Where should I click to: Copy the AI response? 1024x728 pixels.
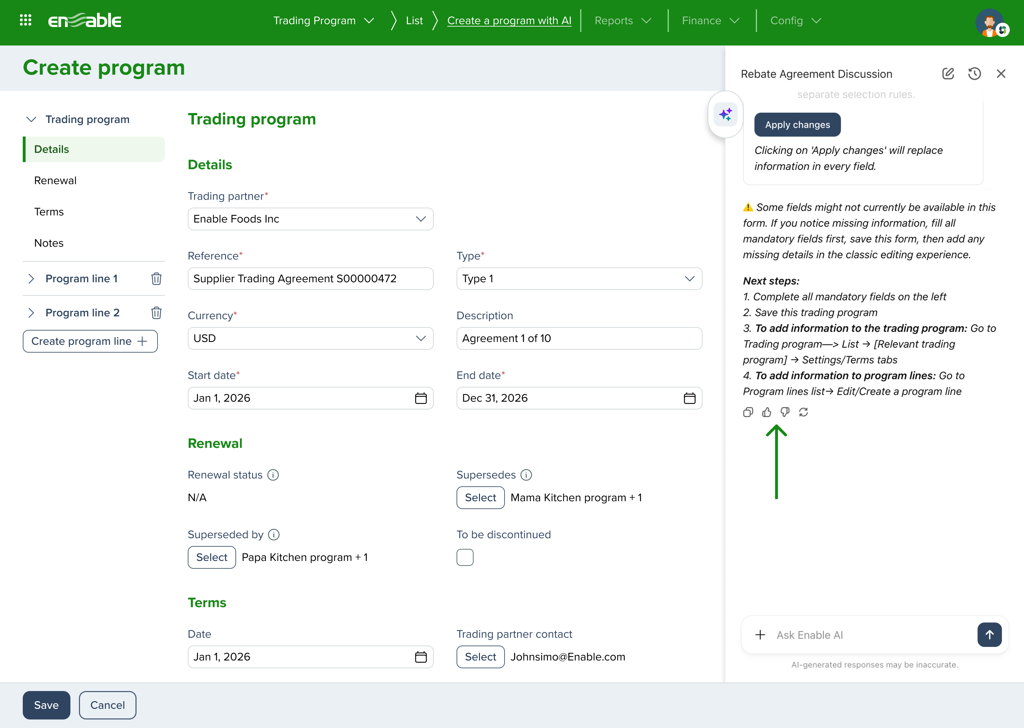click(748, 412)
